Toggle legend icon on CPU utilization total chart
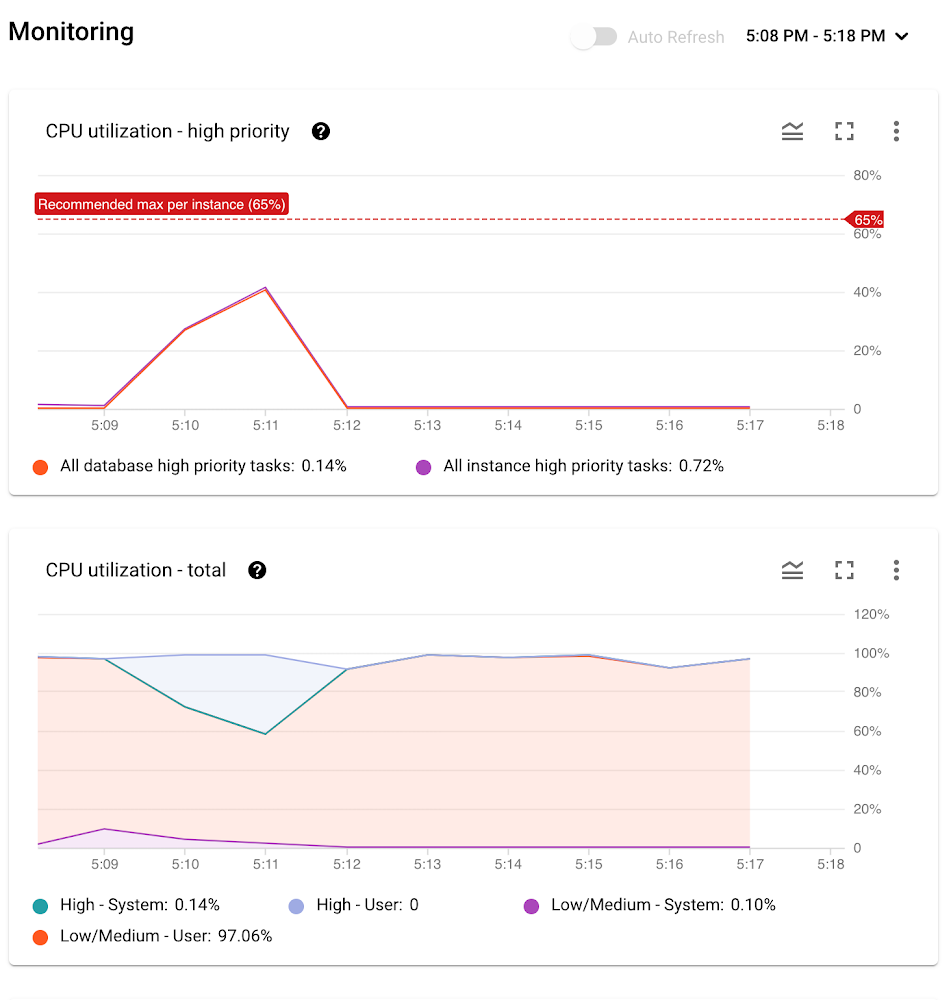Image resolution: width=951 pixels, height=1000 pixels. [792, 570]
